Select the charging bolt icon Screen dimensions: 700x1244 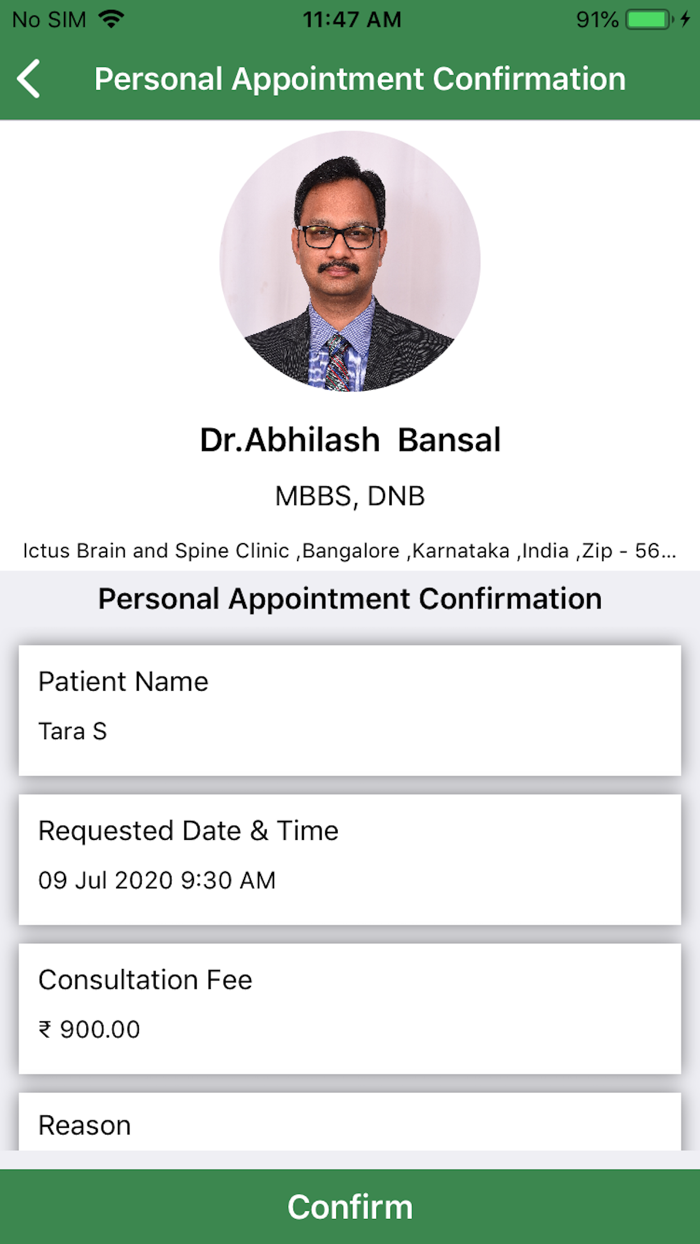pyautogui.click(x=685, y=17)
